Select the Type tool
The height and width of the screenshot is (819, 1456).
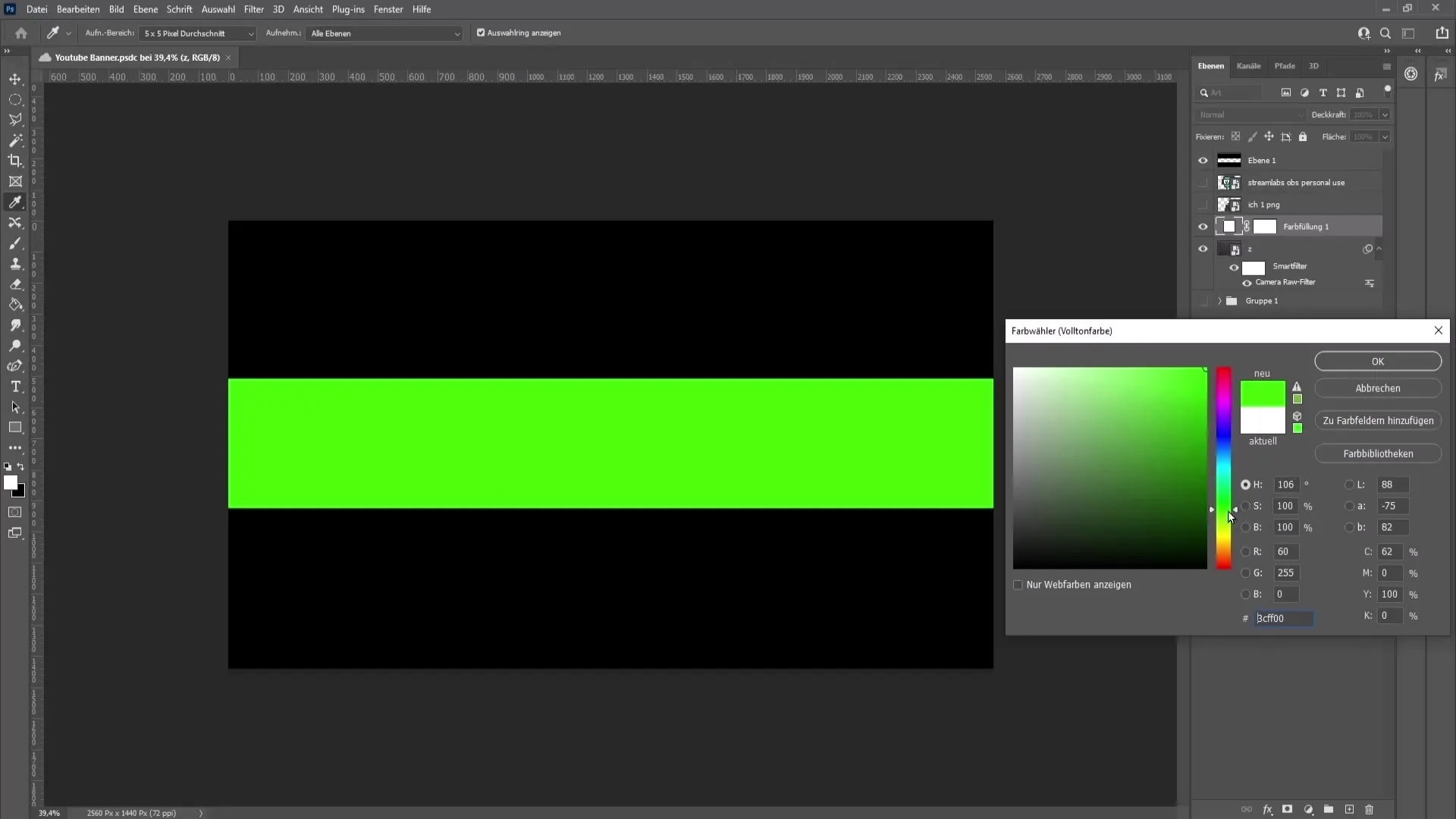(15, 387)
